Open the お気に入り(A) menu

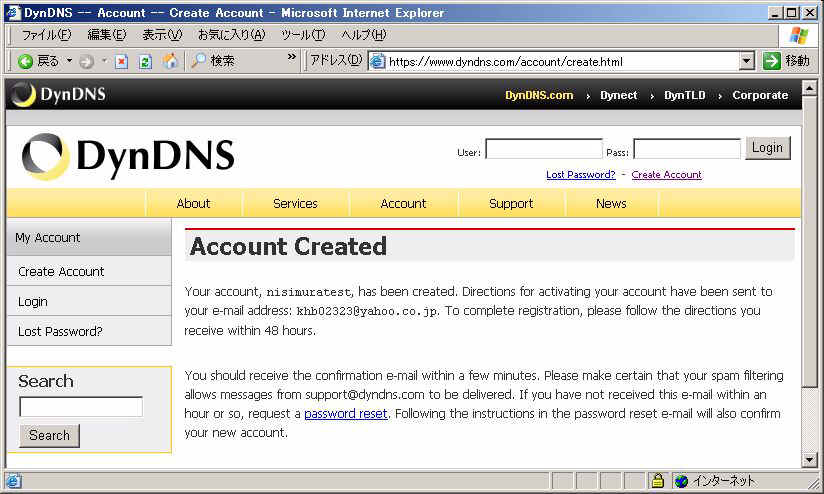point(231,35)
